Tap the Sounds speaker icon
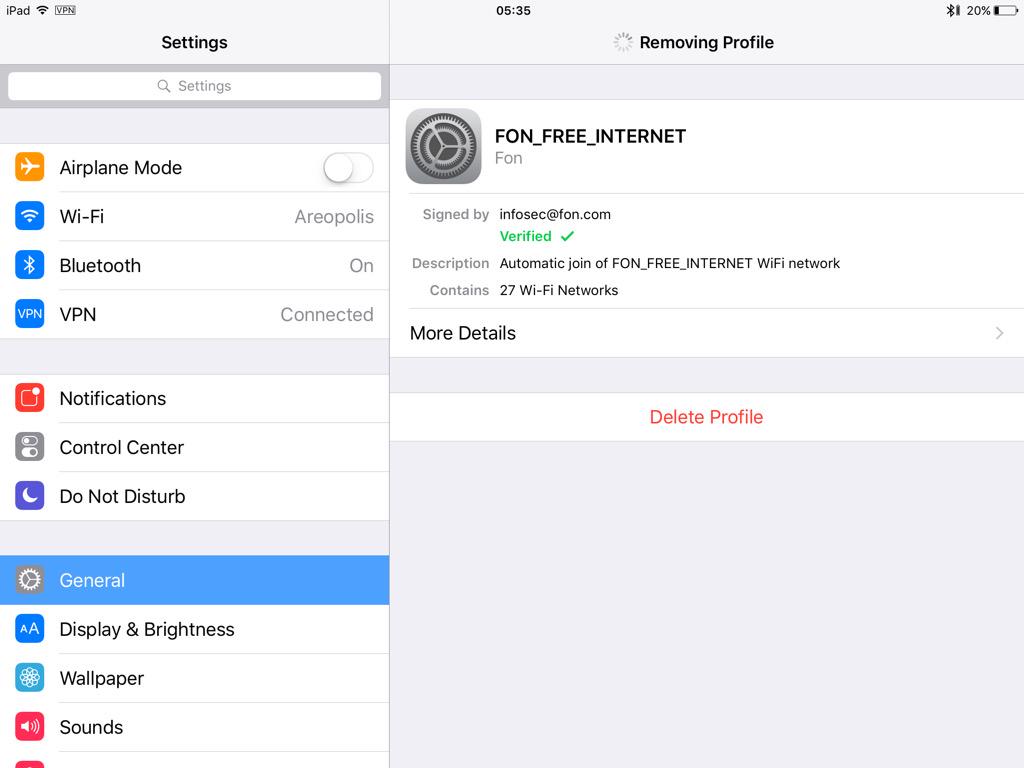The height and width of the screenshot is (768, 1024). click(29, 727)
